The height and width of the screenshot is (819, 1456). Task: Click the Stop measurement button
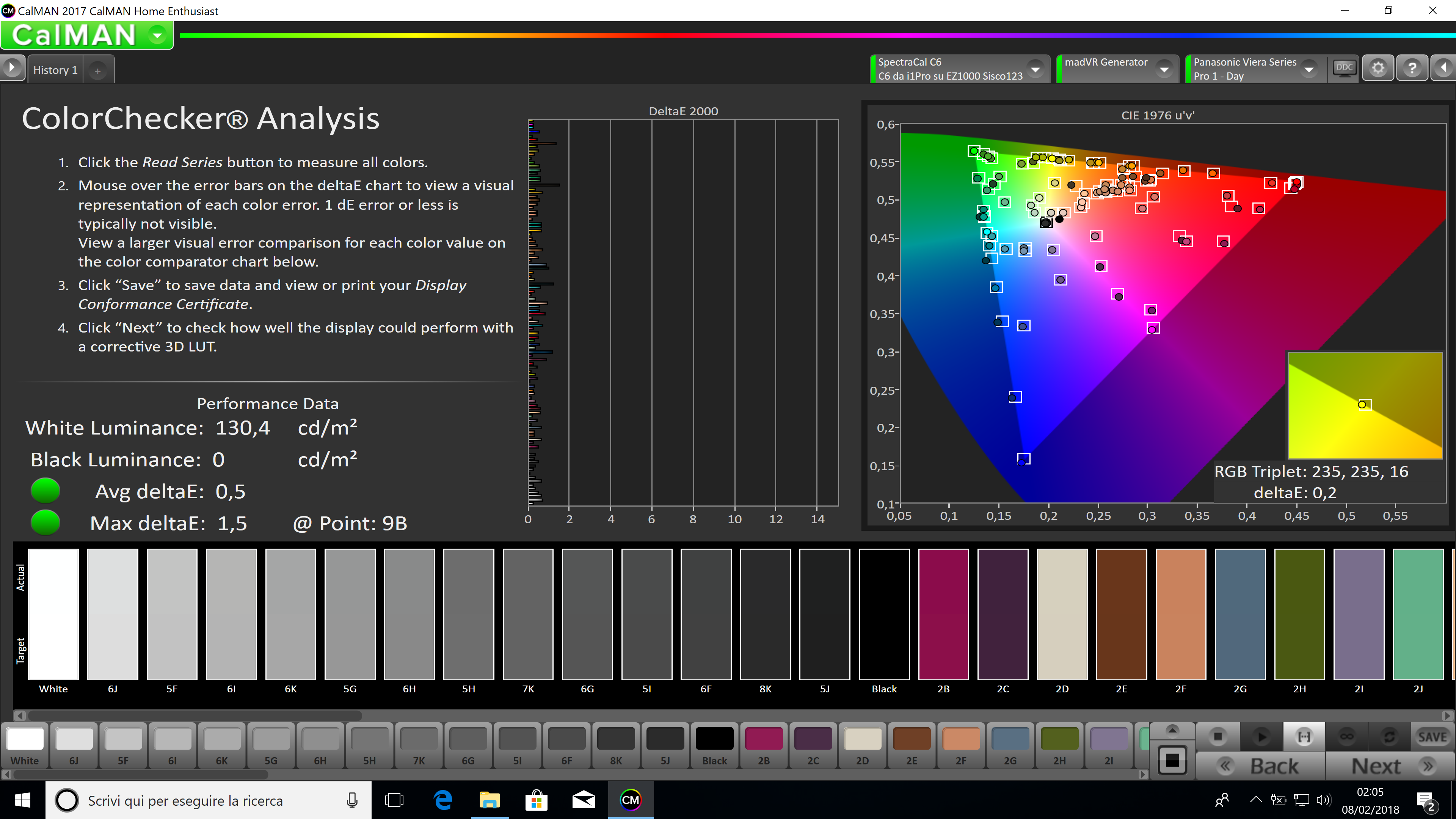click(1218, 736)
